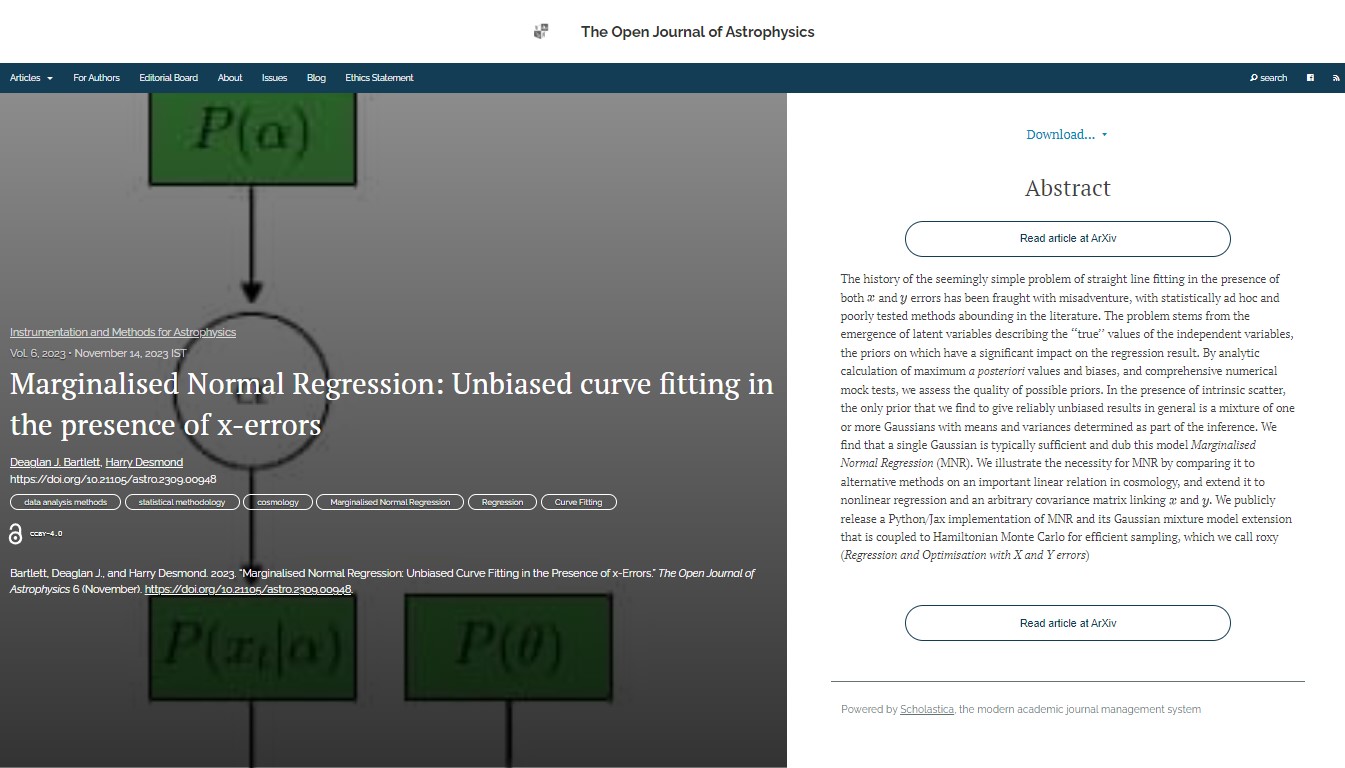Viewport: 1345px width, 768px height.
Task: Select the 'Curve Fitting' keyword tag
Action: click(578, 502)
